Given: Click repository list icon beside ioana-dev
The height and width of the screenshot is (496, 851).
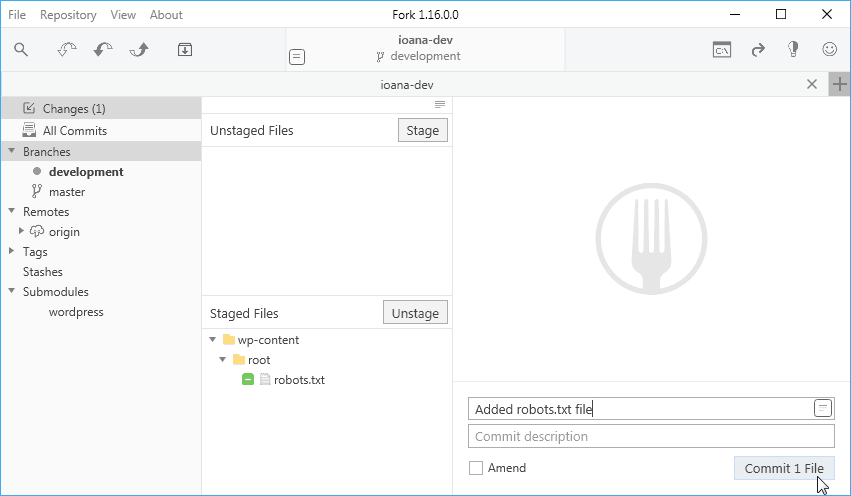Looking at the screenshot, I should (x=297, y=56).
